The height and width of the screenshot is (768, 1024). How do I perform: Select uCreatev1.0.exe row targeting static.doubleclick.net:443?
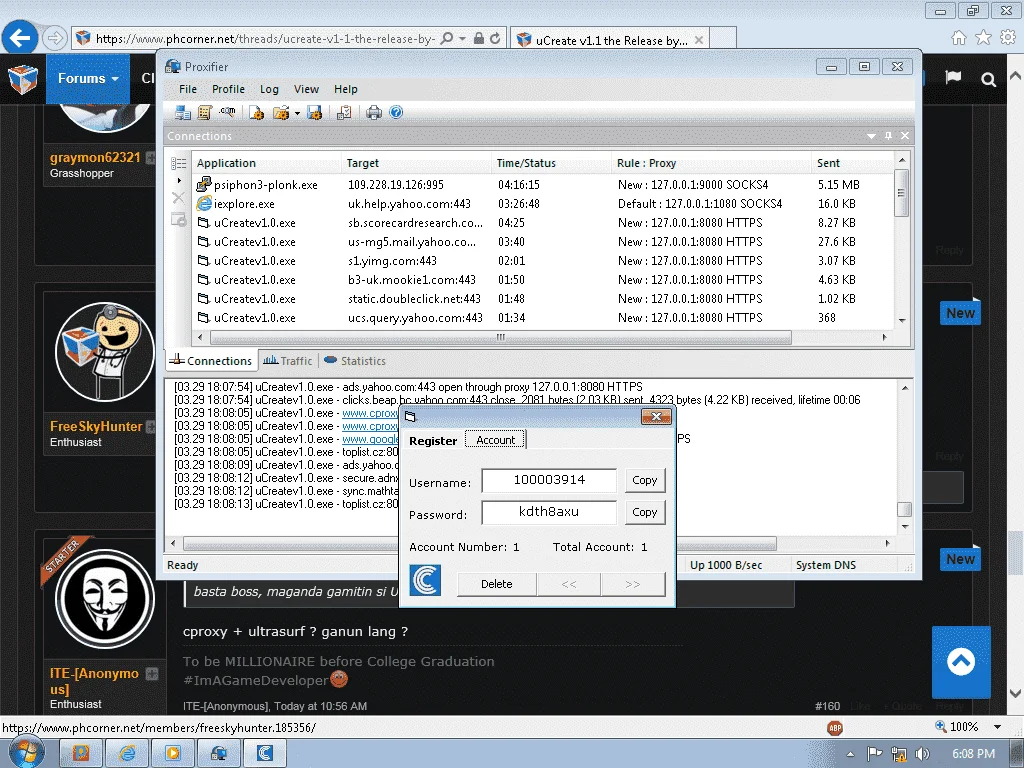[x=543, y=298]
